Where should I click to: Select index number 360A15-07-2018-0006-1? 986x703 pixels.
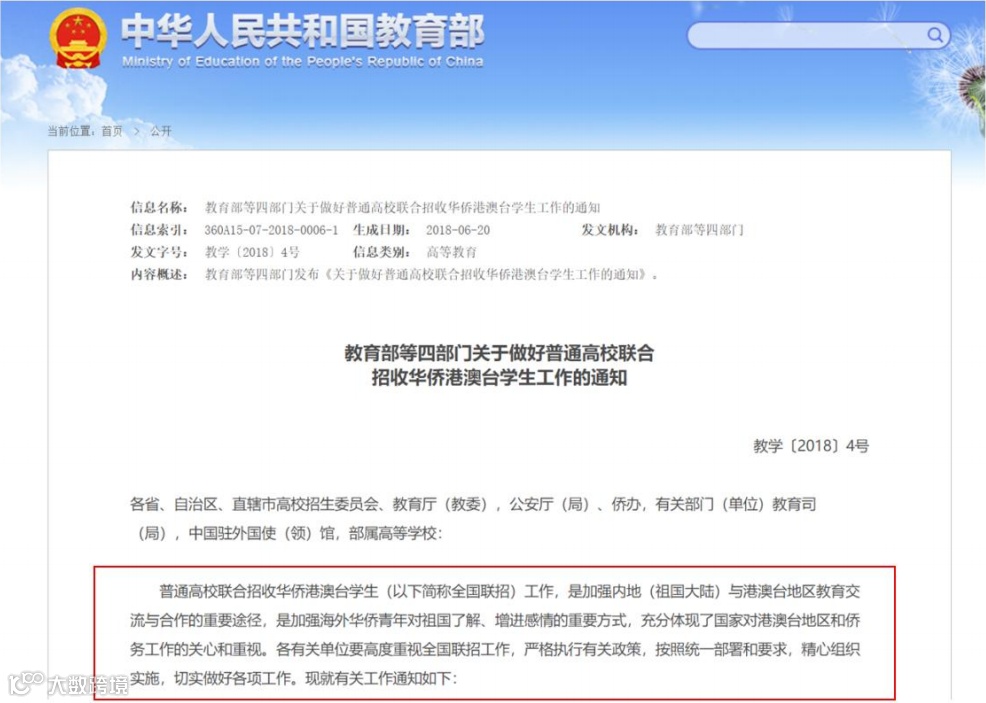pyautogui.click(x=271, y=230)
